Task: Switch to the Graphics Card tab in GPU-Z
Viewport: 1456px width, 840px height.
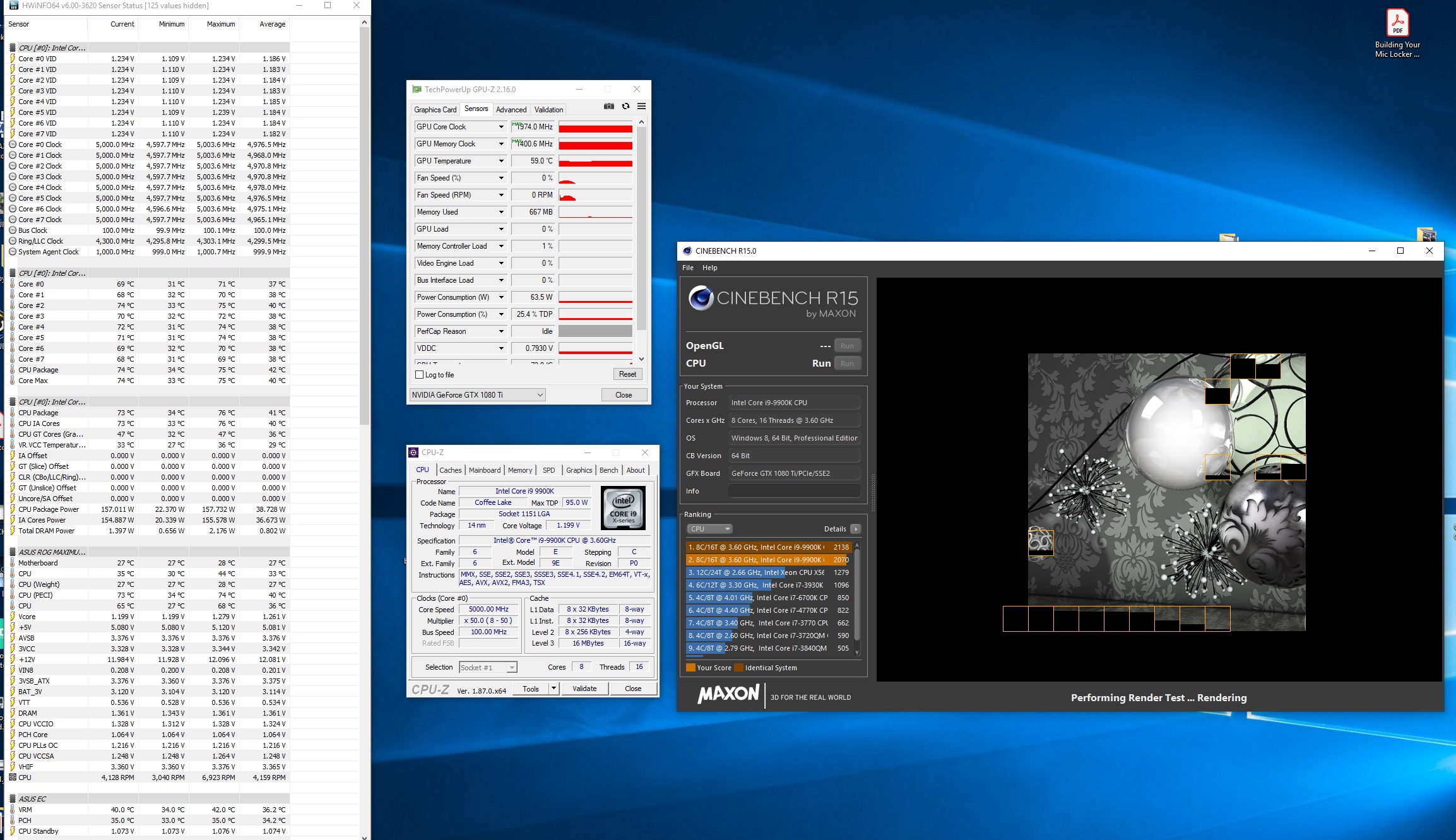Action: pos(435,110)
